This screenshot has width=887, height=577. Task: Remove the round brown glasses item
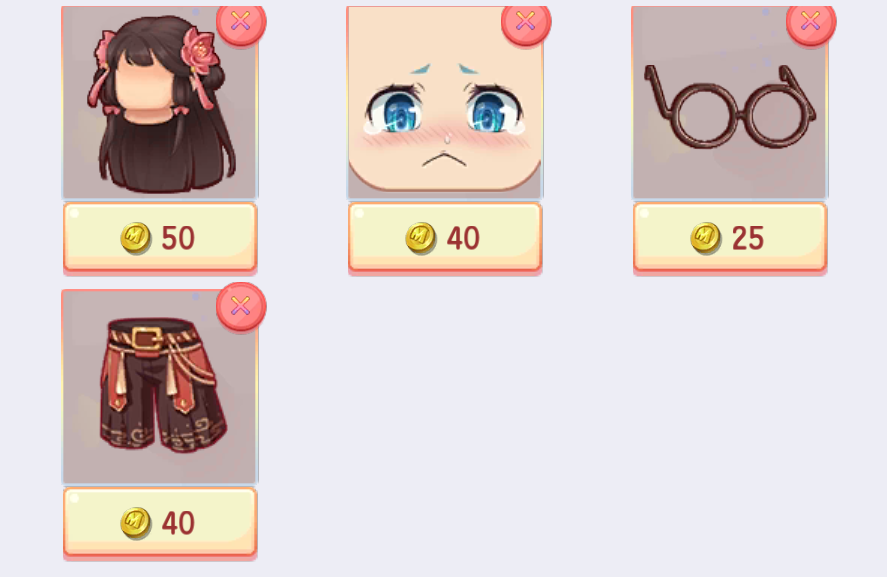tap(811, 21)
